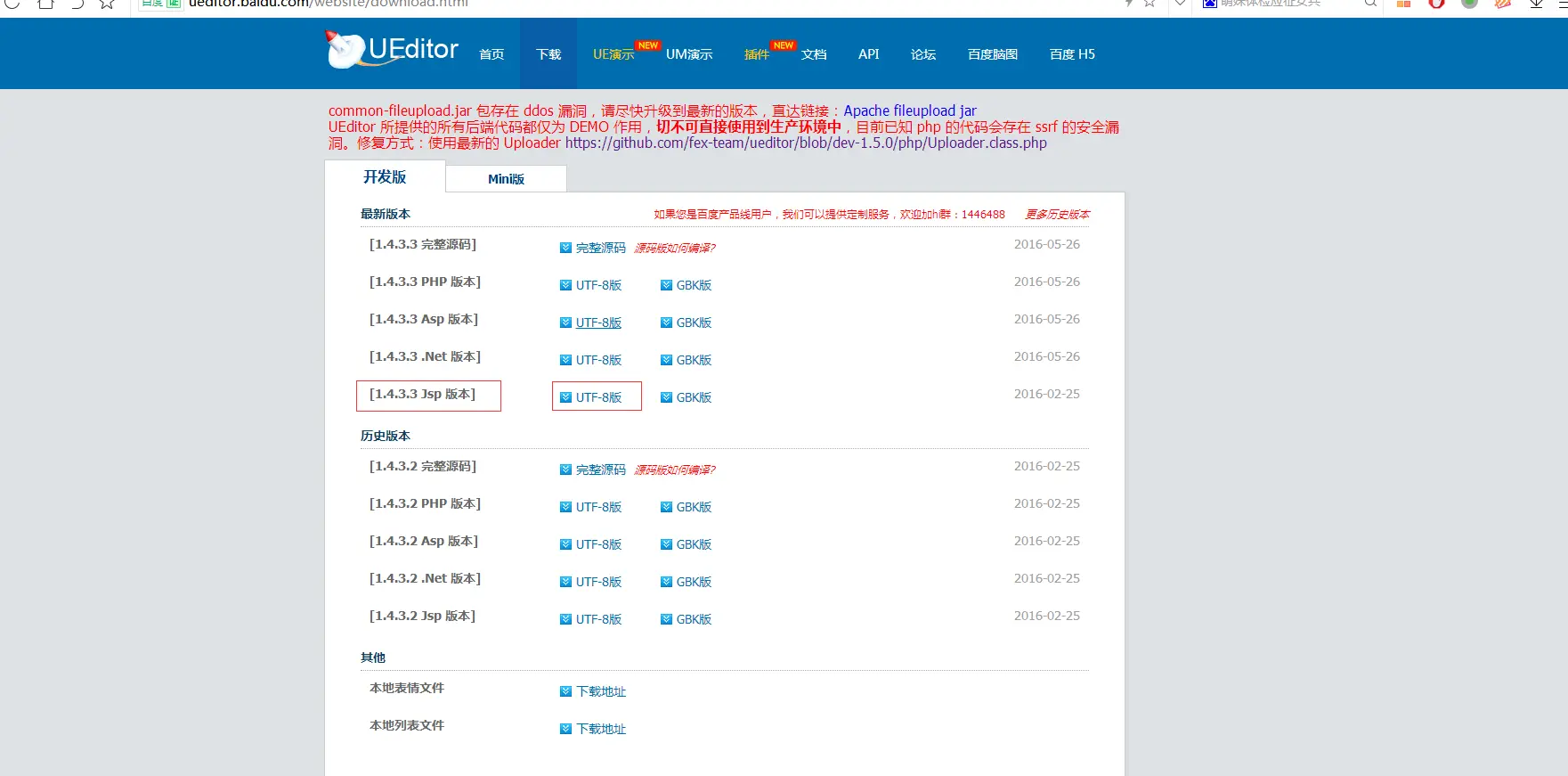Viewport: 1568px width, 776px height.
Task: Click the 其他 section heading
Action: click(373, 658)
